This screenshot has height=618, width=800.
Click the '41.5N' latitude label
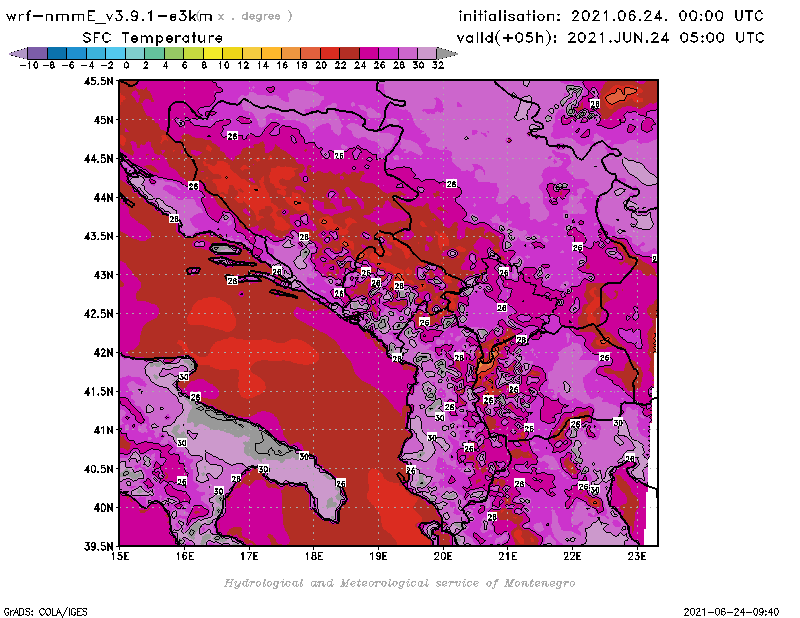(x=98, y=391)
